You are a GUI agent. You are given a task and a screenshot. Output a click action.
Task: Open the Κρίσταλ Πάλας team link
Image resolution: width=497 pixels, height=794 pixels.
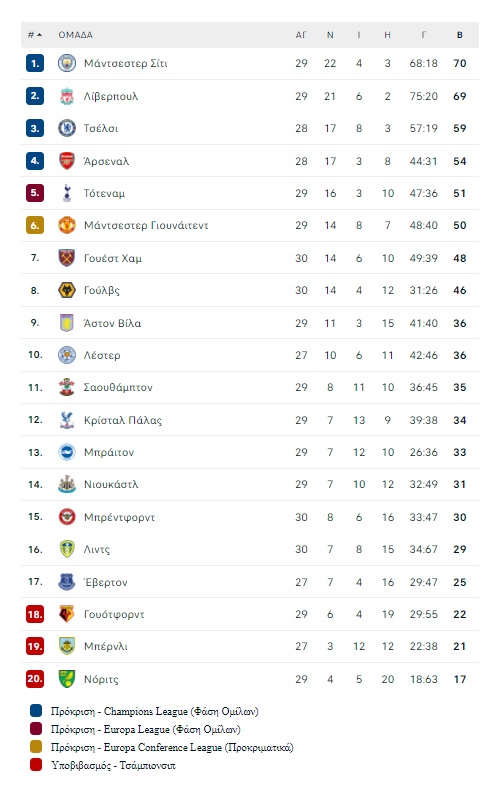point(123,420)
